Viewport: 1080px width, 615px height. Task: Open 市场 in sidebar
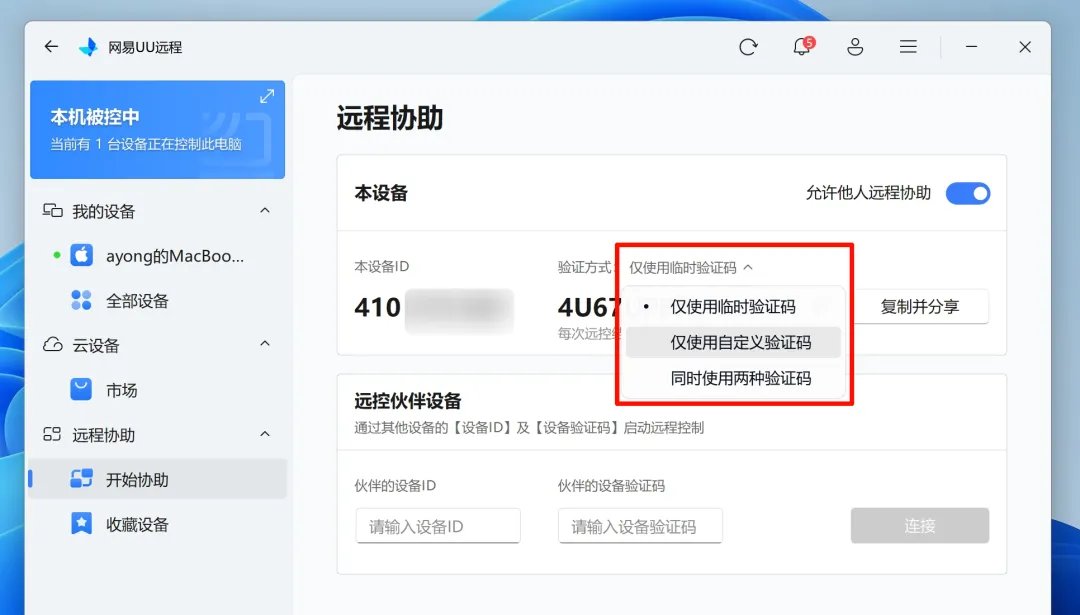[157, 390]
